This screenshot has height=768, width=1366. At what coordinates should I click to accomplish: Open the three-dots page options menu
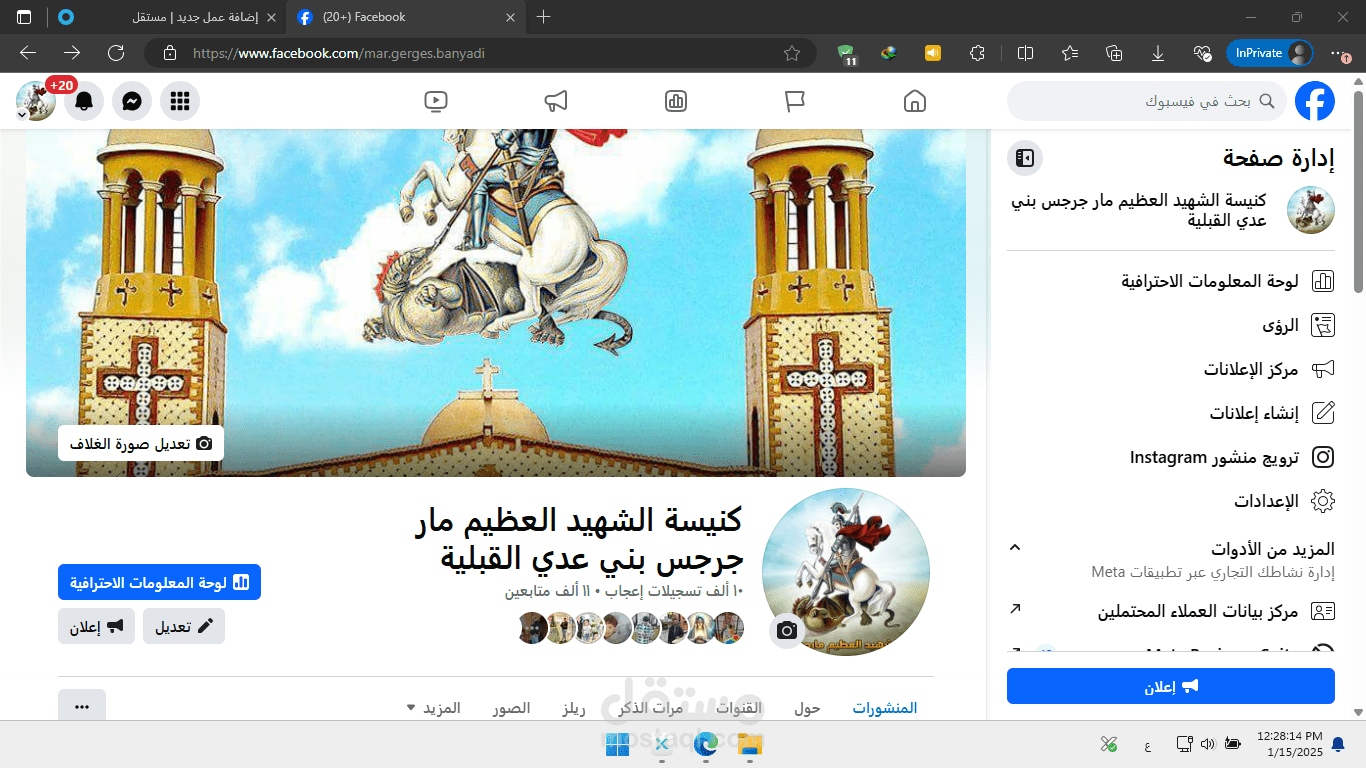[82, 707]
